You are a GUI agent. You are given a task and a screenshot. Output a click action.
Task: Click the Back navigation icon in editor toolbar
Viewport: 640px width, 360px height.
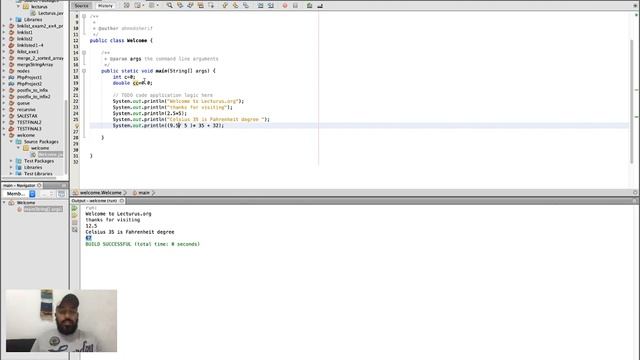pyautogui.click(x=137, y=6)
